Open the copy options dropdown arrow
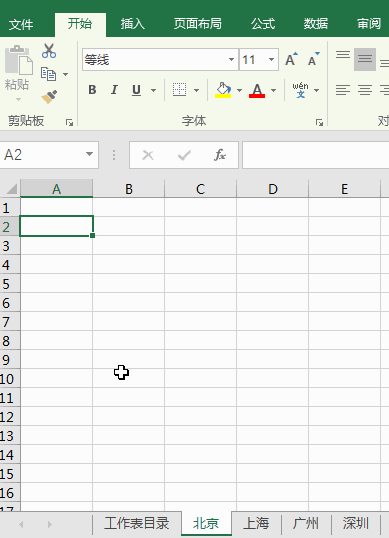Screen dimensions: 389x538 coord(66,74)
